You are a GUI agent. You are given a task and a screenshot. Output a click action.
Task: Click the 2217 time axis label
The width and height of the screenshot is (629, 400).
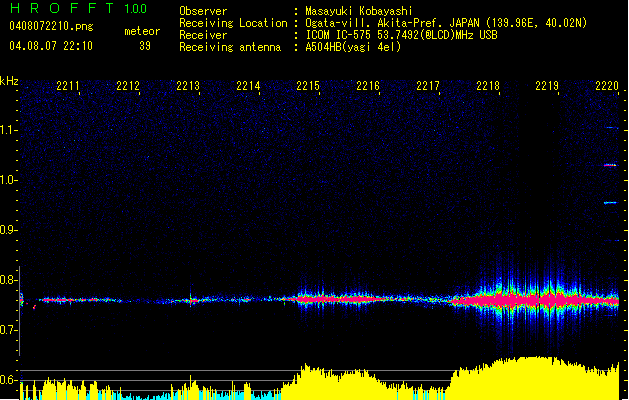[x=428, y=85]
